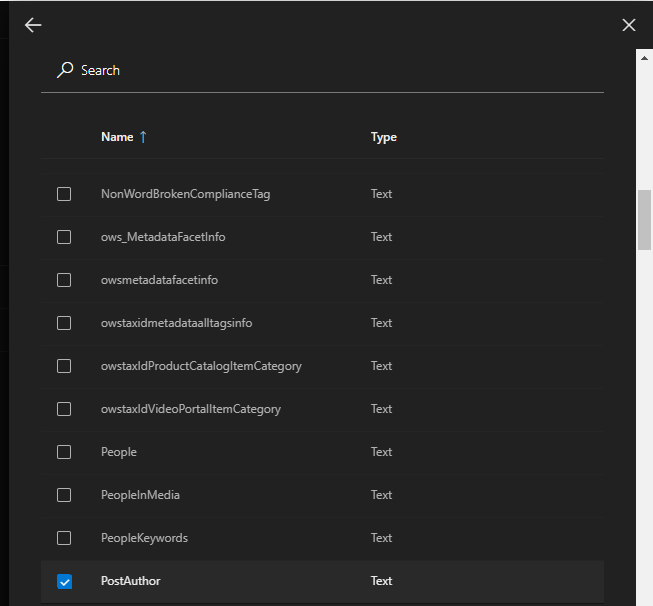Click the vertical scrollbar thumb

pos(644,218)
